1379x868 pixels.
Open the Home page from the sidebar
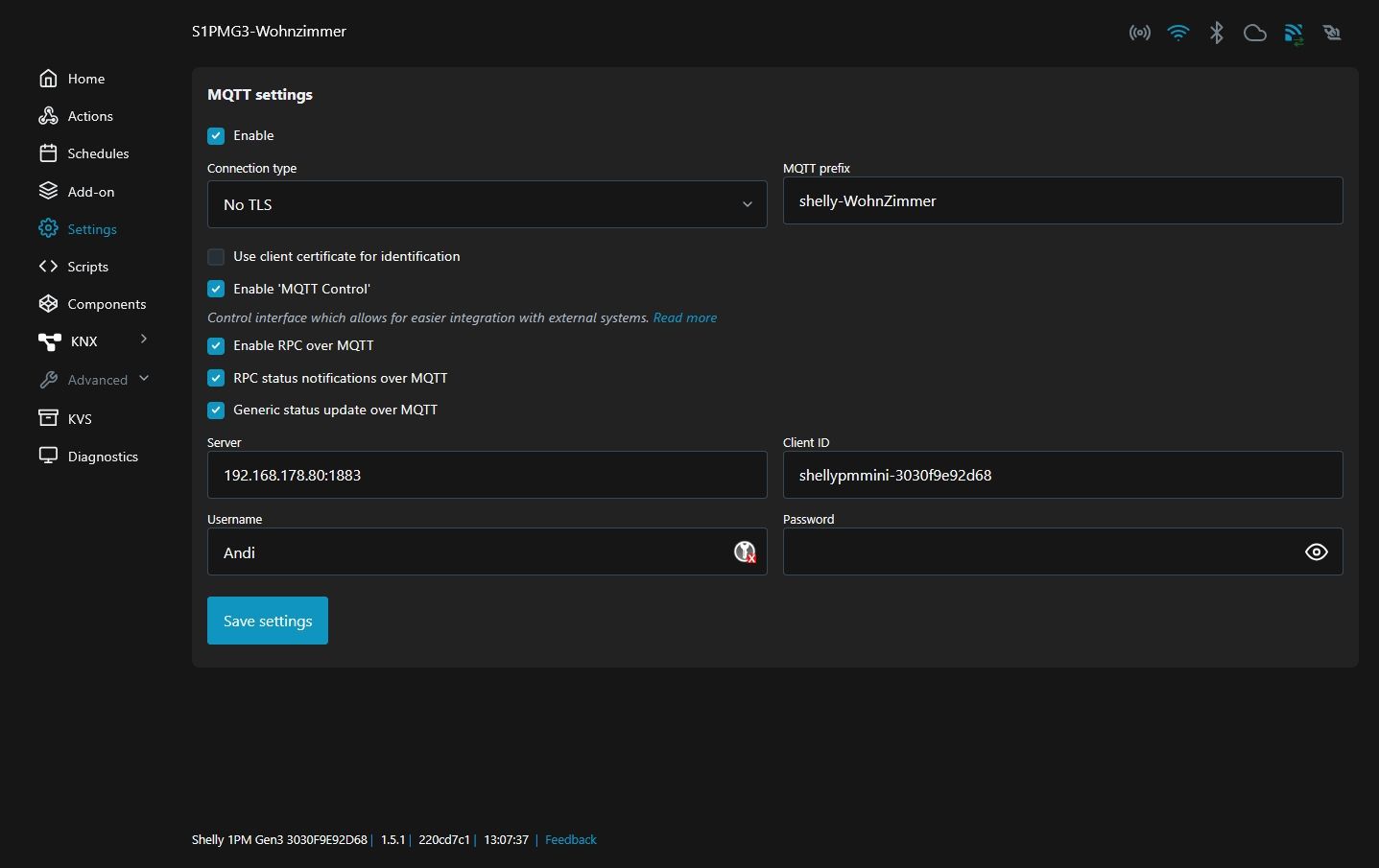pyautogui.click(x=85, y=79)
